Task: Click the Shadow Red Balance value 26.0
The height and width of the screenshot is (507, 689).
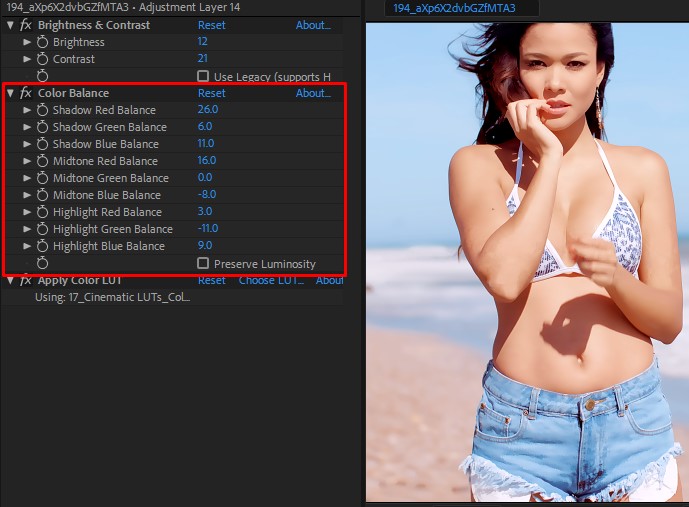Action: (207, 109)
